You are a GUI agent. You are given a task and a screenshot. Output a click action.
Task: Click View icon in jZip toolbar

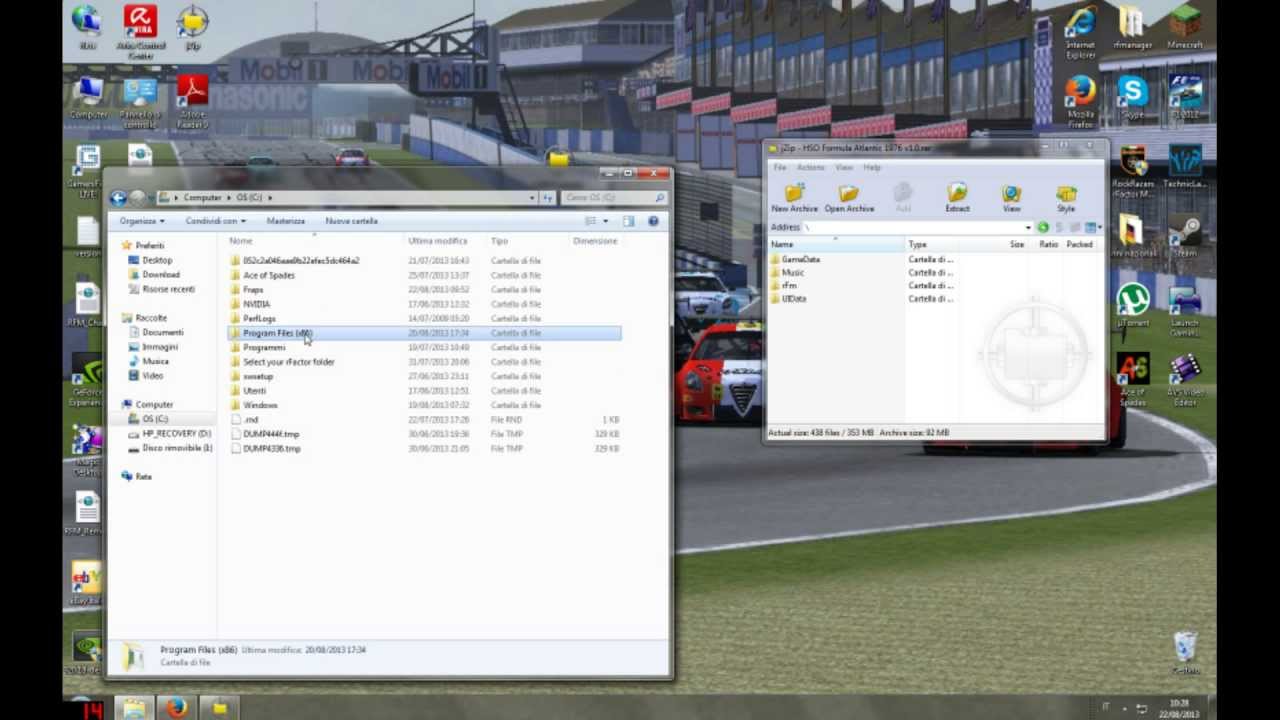(1011, 197)
